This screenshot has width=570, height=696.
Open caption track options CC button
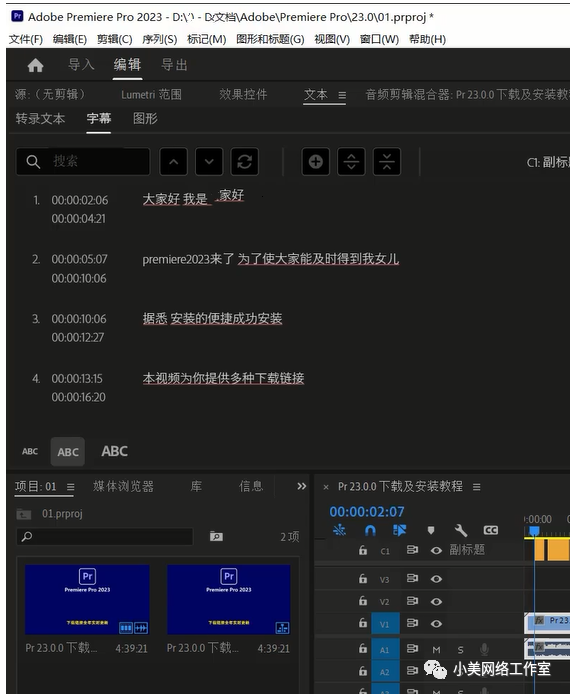(x=491, y=530)
